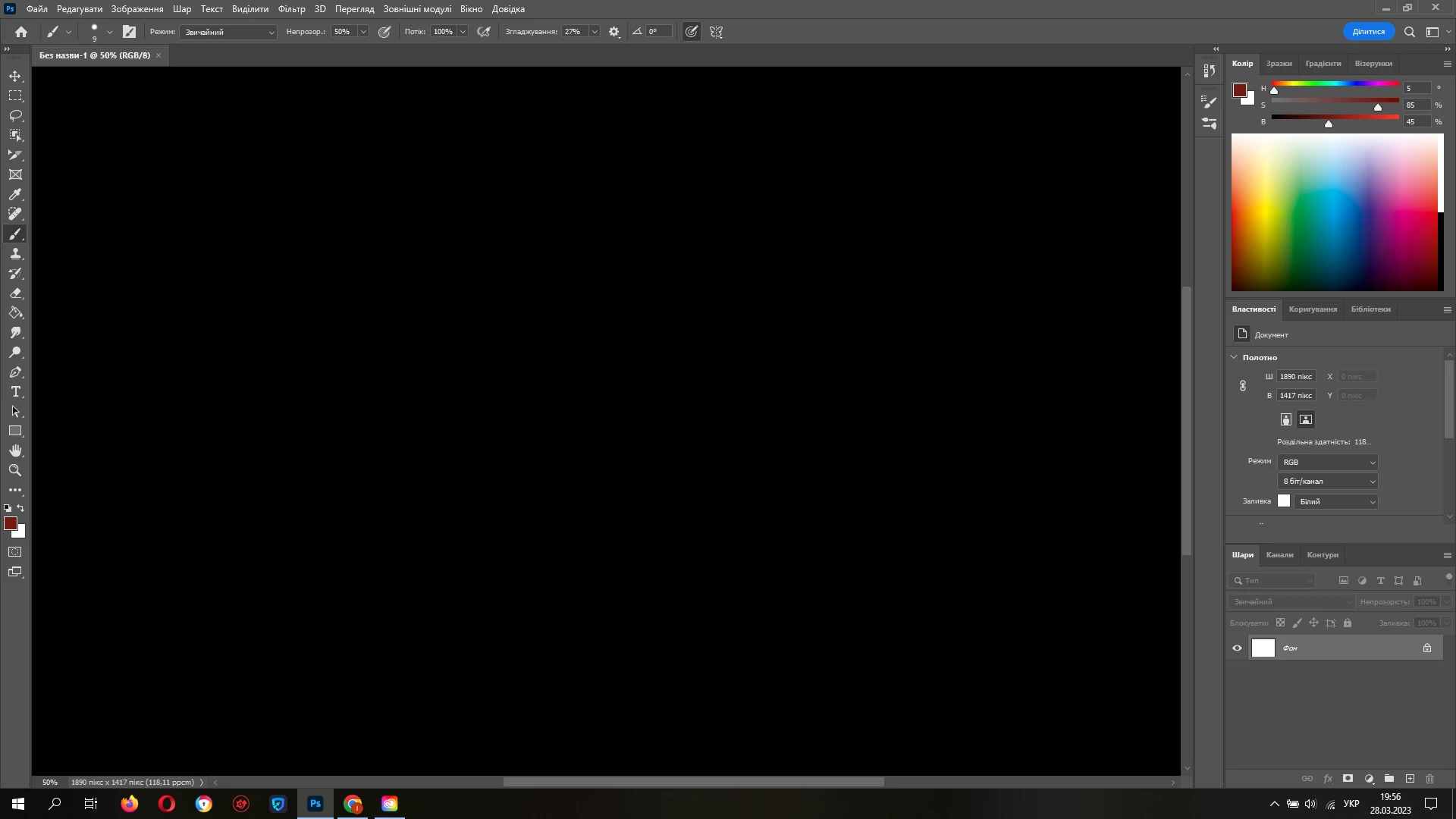Hide the Фон layer with eye icon
Screen dimensions: 1456x819
pyautogui.click(x=1237, y=648)
